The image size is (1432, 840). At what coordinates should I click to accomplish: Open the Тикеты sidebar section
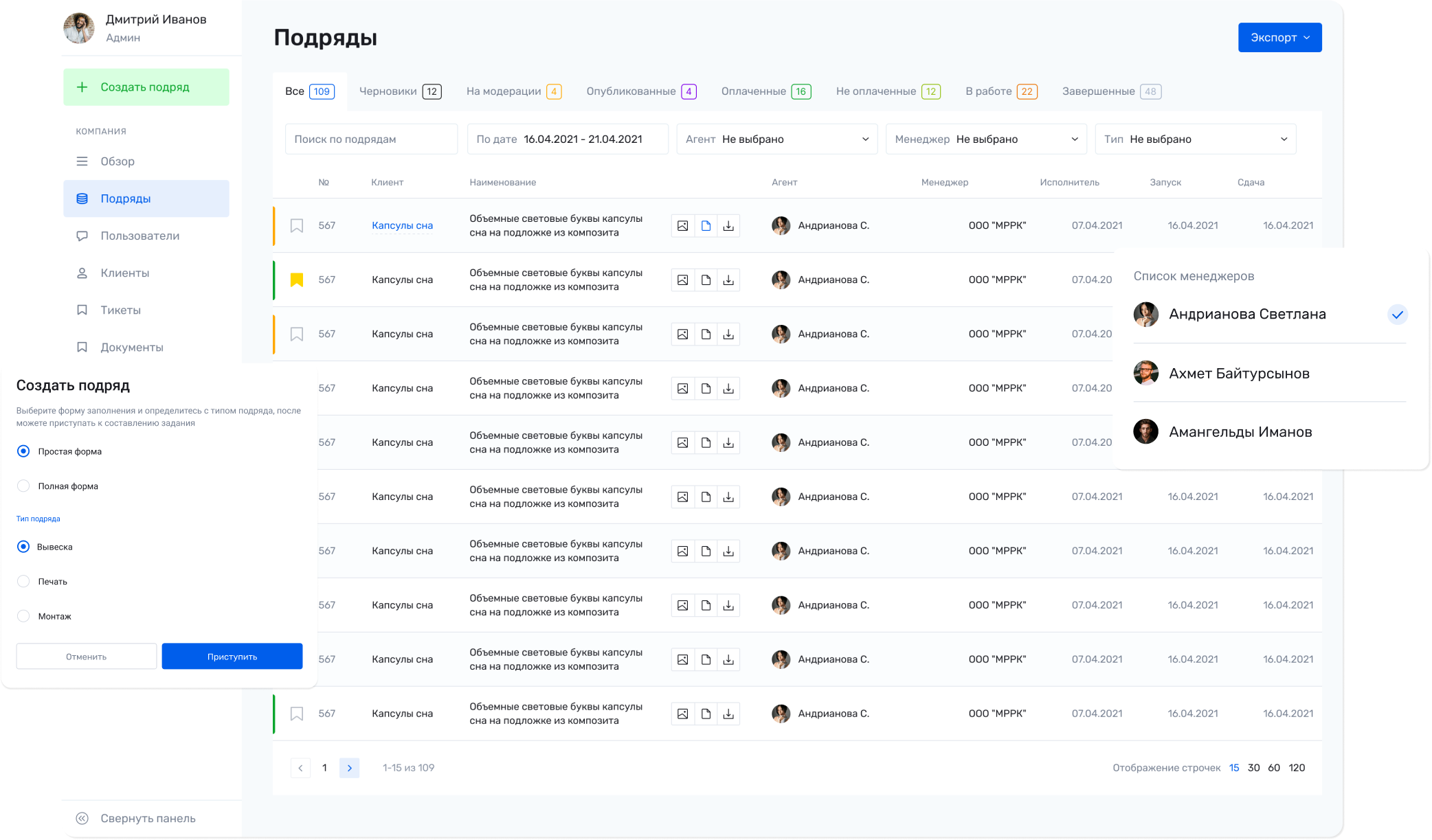(120, 310)
